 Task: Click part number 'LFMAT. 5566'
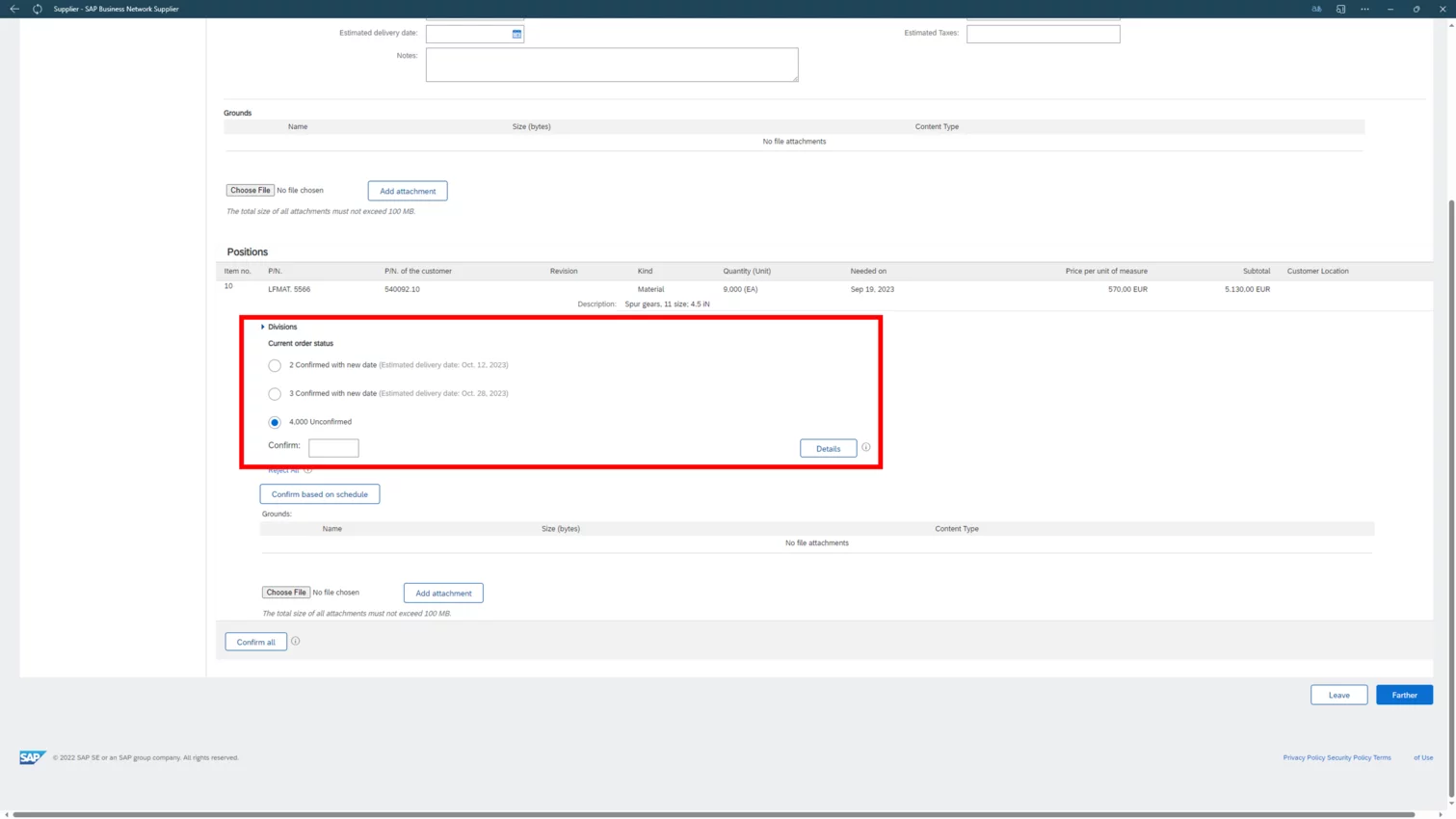click(289, 289)
